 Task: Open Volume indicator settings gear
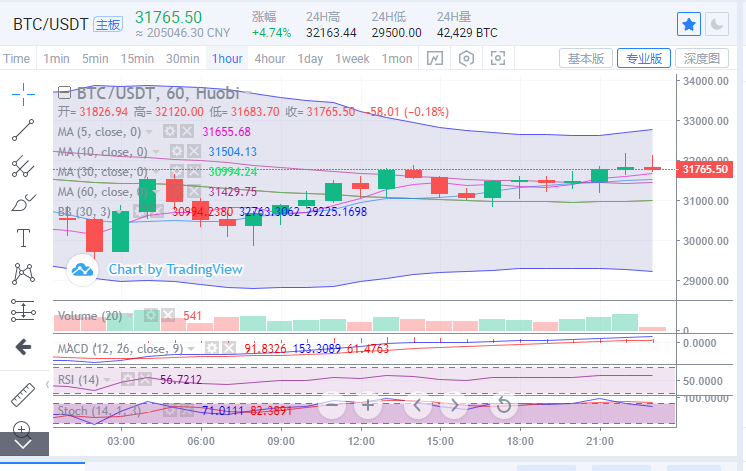click(x=150, y=315)
